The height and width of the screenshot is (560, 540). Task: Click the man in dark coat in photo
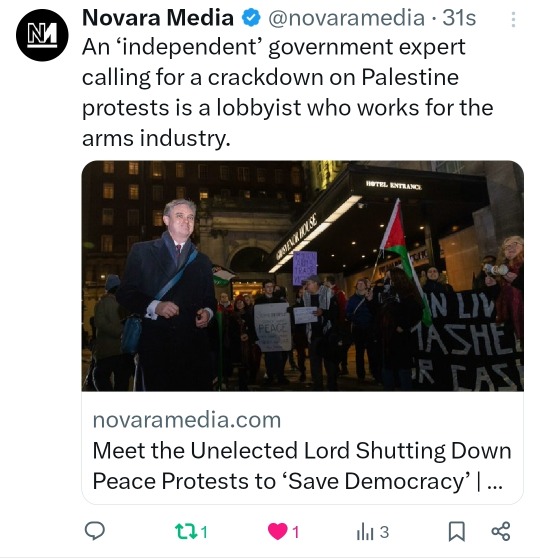pos(168,295)
